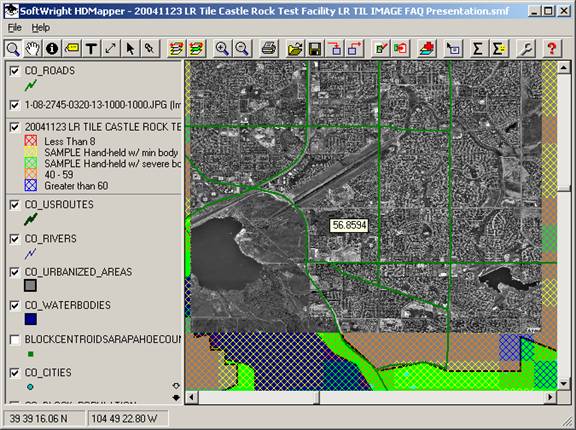Viewport: 576px width, 430px height.
Task: Click toolbar icon left of green checkmark icon
Action: pyautogui.click(x=354, y=48)
